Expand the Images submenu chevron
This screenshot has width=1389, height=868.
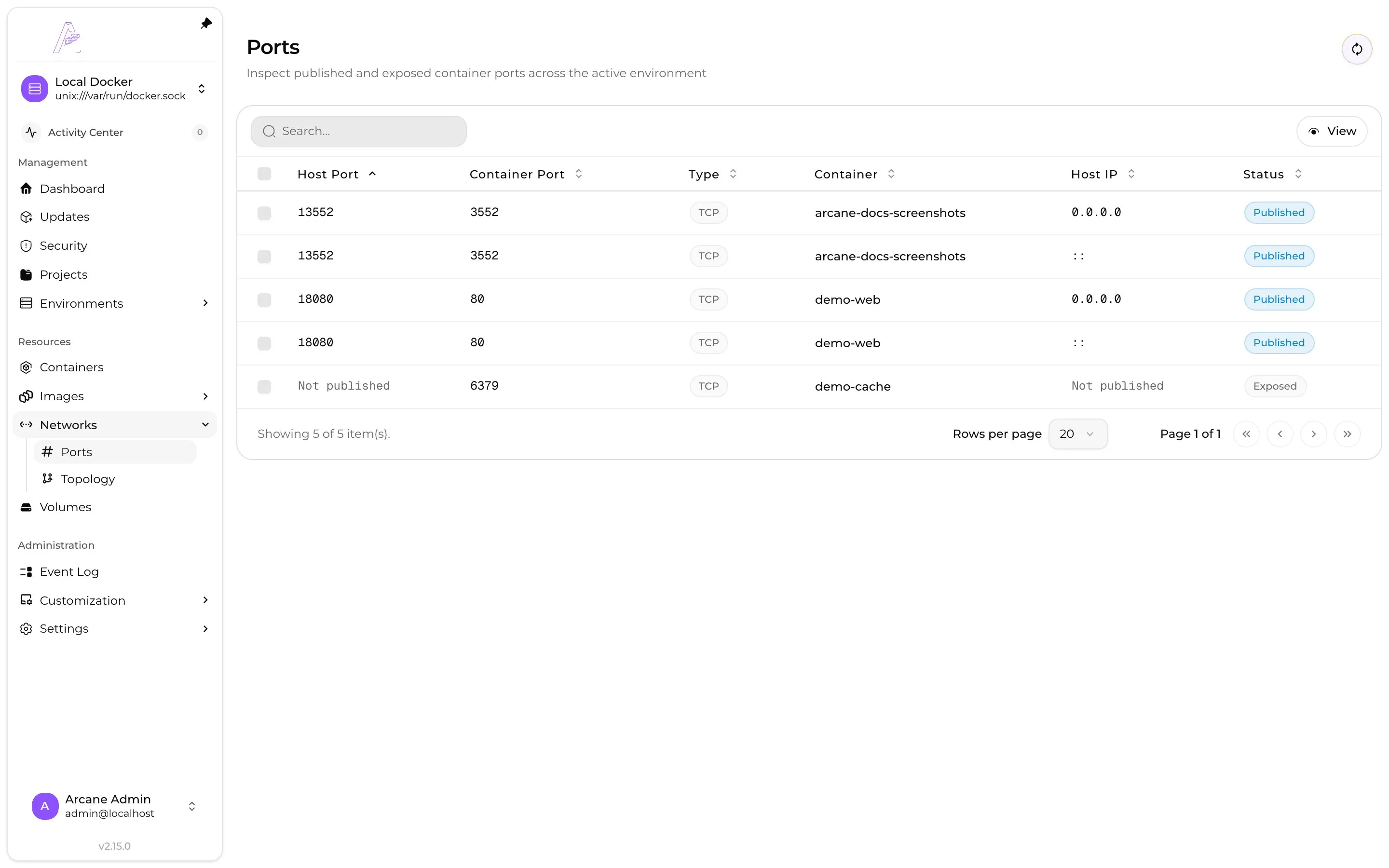205,396
